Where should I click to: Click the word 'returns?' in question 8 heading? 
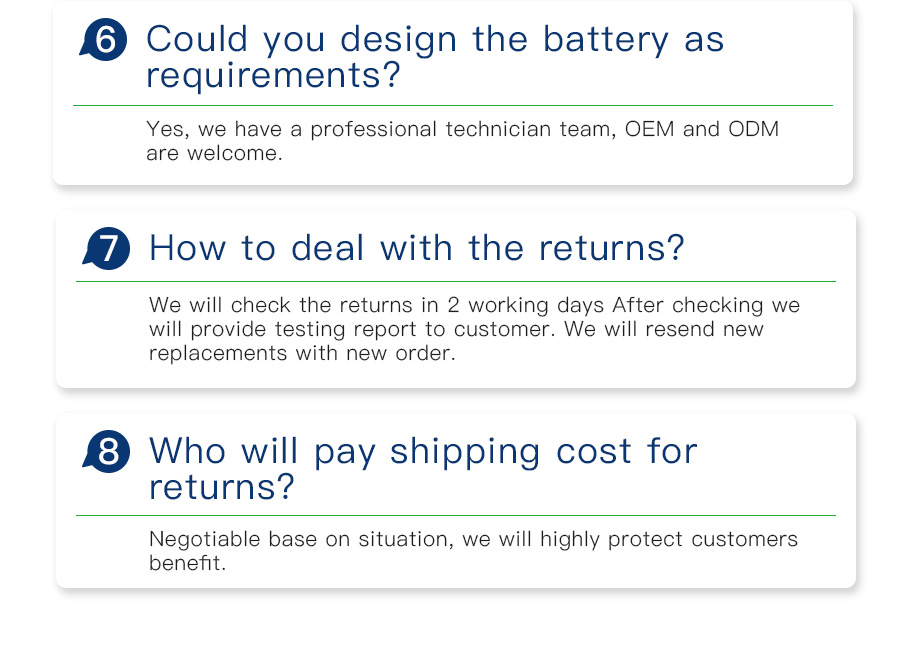(x=221, y=487)
